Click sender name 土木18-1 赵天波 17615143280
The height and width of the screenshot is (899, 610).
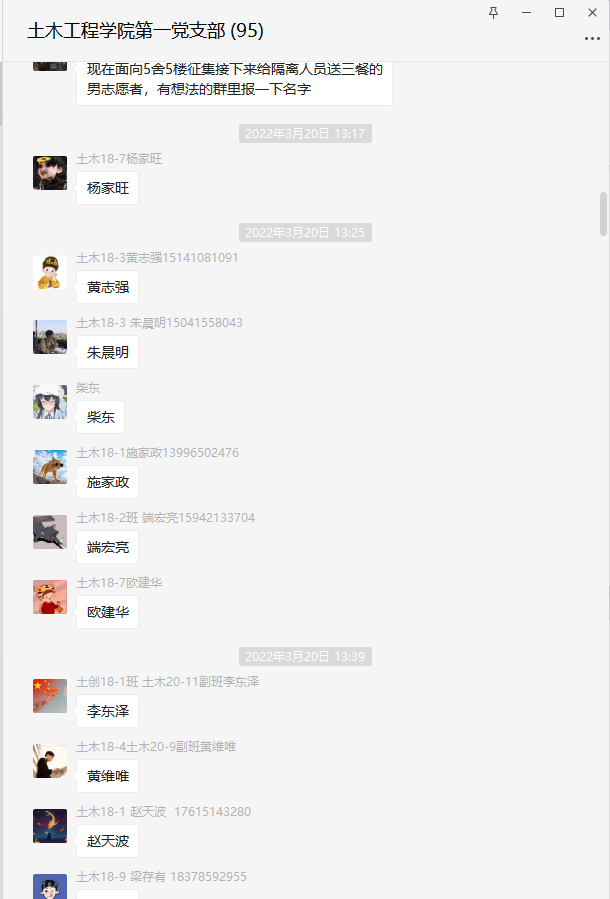click(163, 812)
